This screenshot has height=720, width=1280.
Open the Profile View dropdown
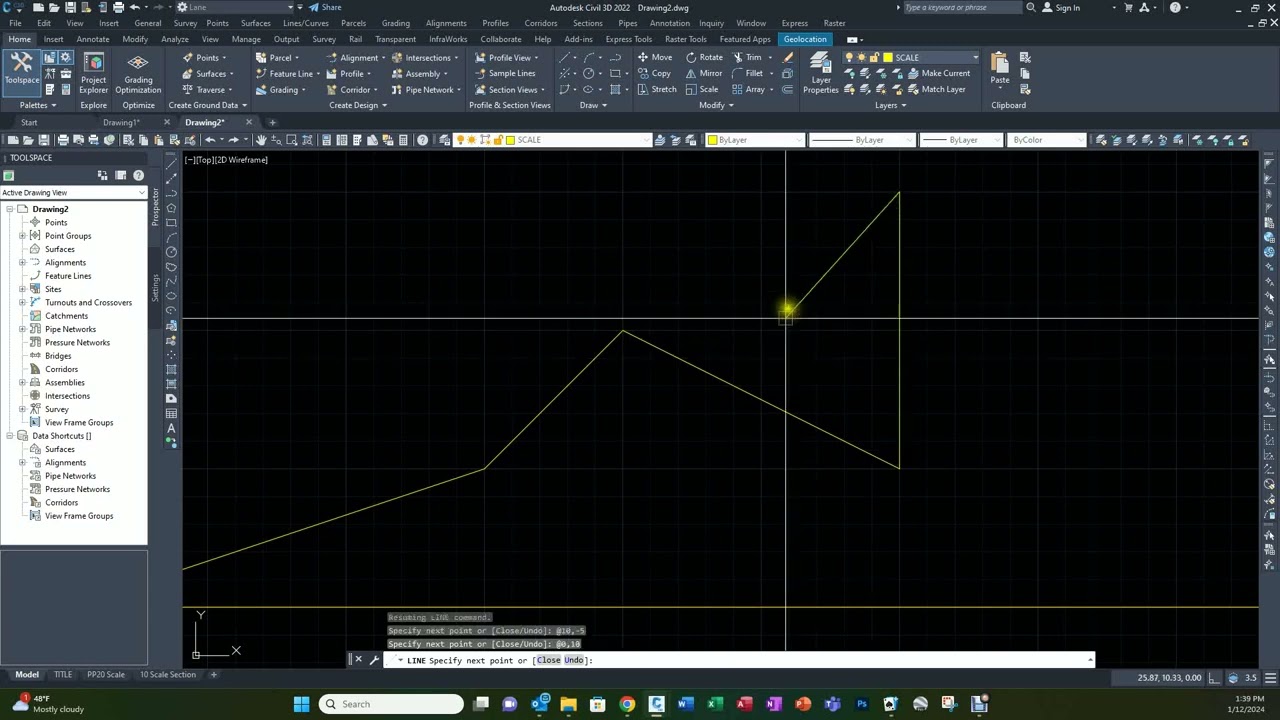click(506, 57)
